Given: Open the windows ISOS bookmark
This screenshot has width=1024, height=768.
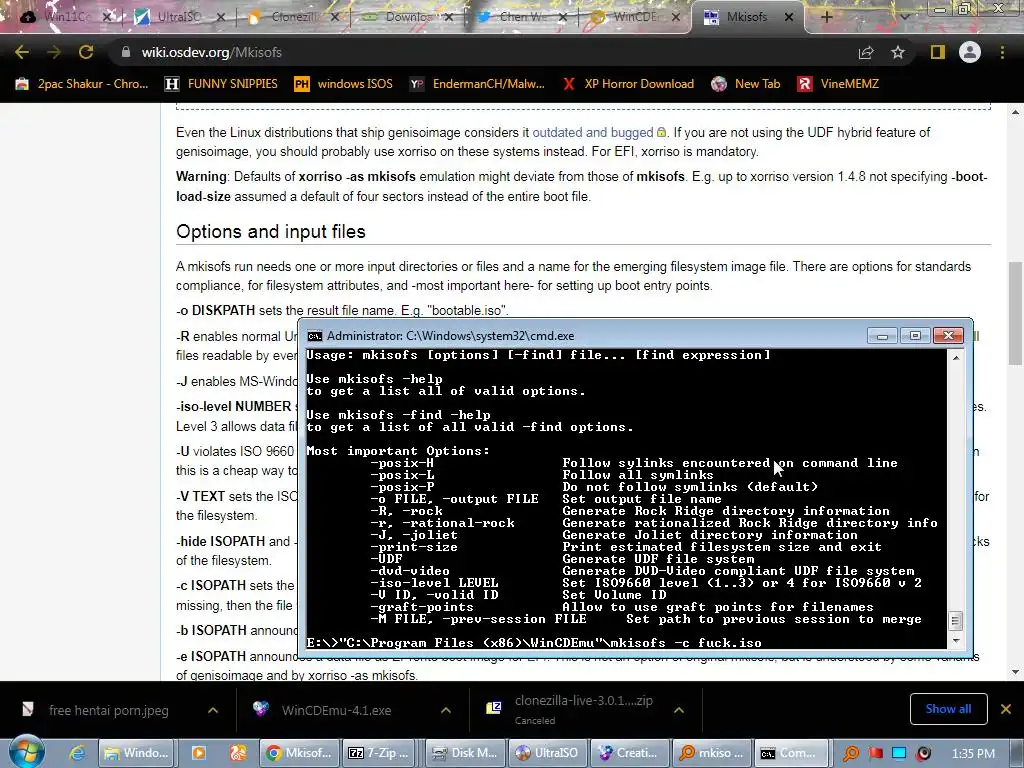Looking at the screenshot, I should point(344,84).
